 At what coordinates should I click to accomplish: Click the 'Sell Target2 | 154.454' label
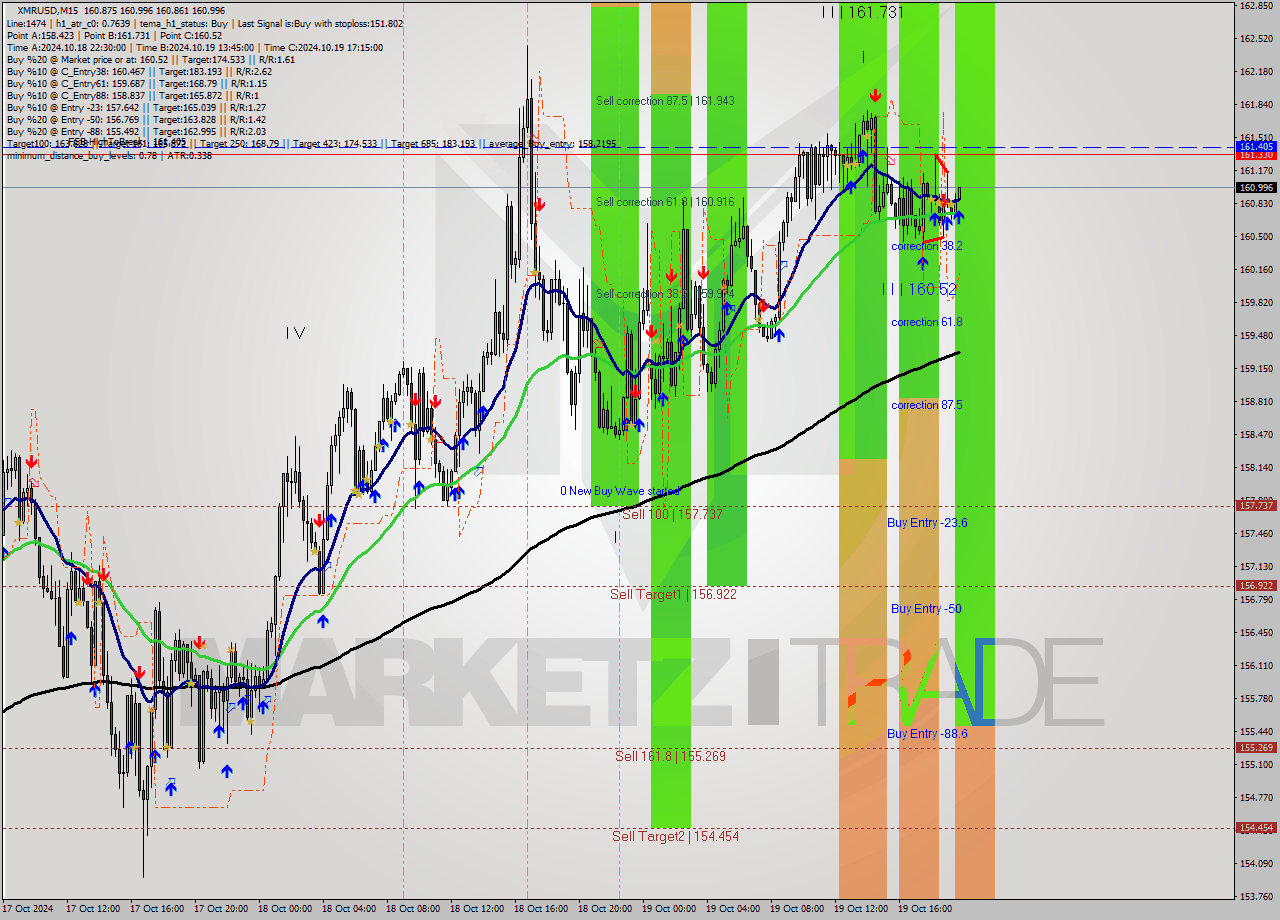pyautogui.click(x=676, y=836)
